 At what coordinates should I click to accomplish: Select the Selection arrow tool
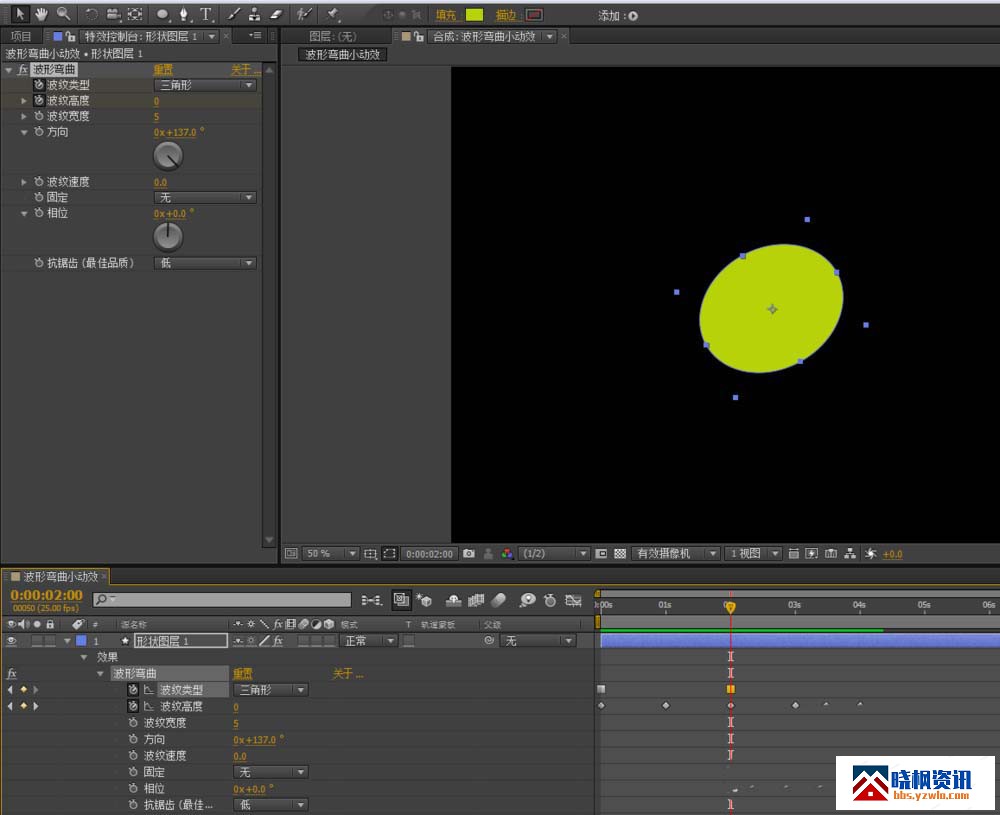[x=20, y=14]
